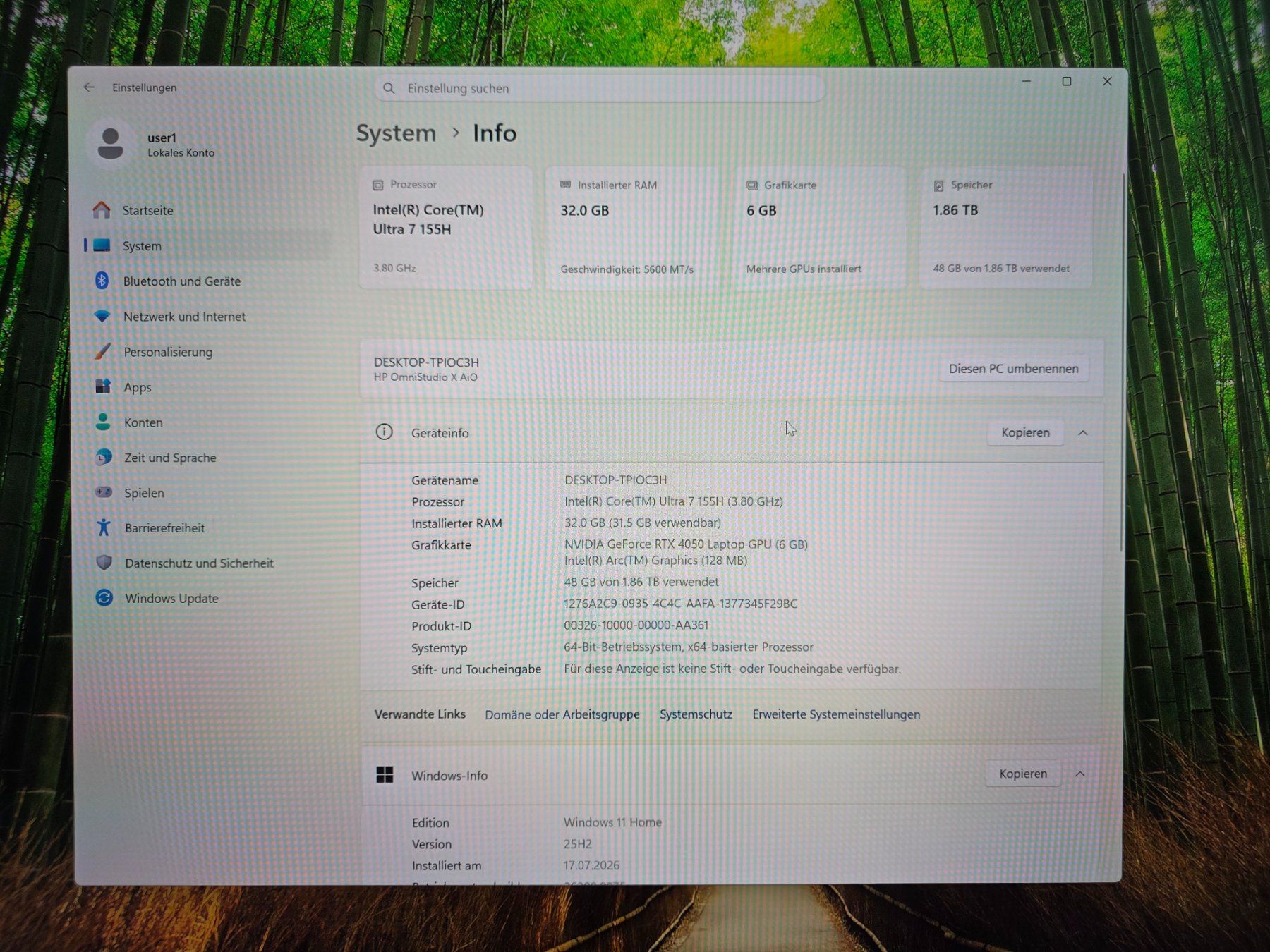Click NVIDIA GeForce RTX 4050 Laptop GPU text
1270x952 pixels.
[x=686, y=544]
